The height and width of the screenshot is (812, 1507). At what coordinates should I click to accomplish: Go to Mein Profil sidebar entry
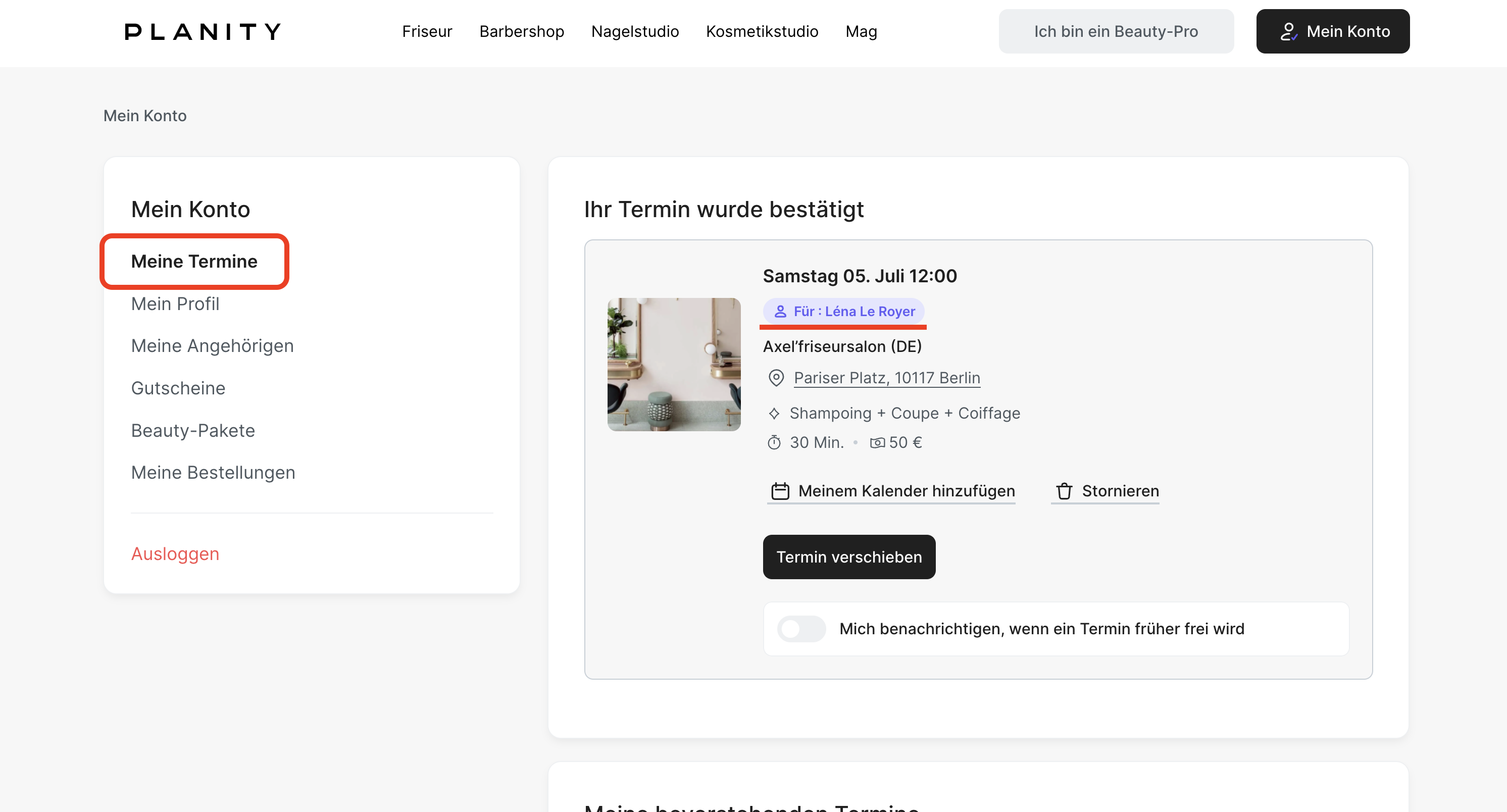coord(175,303)
